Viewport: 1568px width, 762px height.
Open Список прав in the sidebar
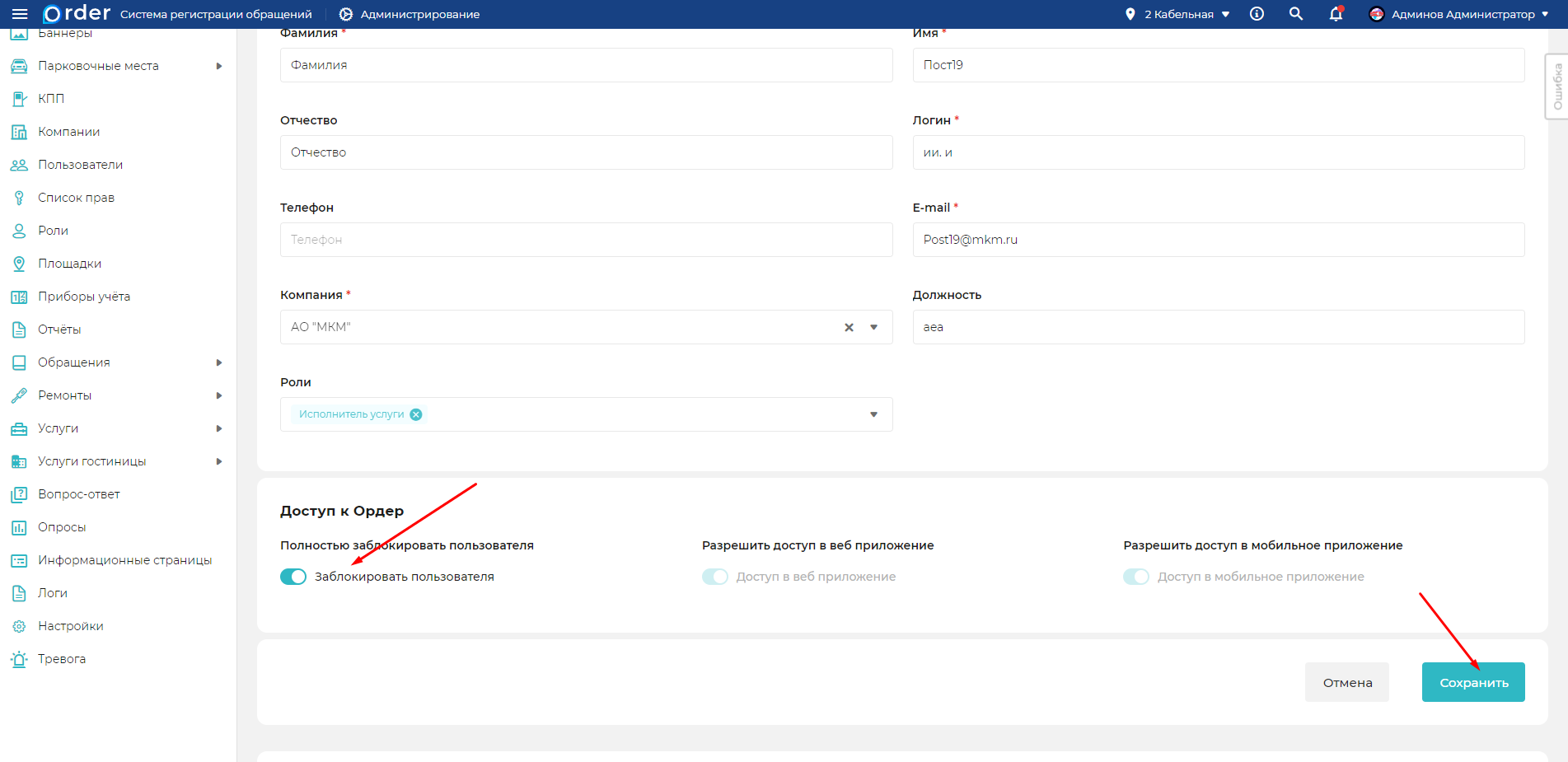pos(76,198)
